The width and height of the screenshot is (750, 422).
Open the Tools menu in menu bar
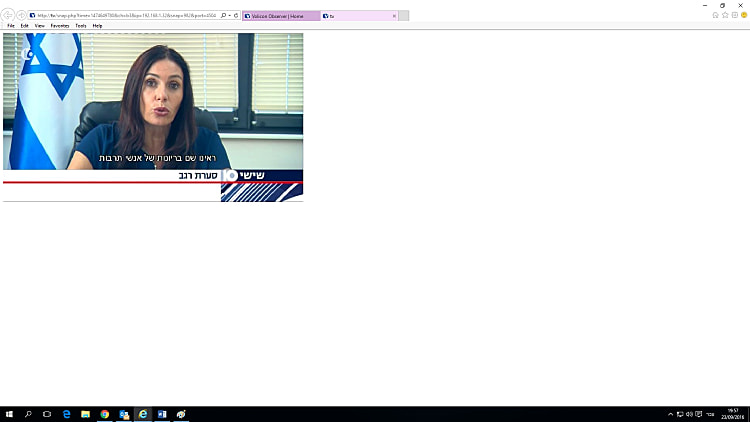(81, 26)
